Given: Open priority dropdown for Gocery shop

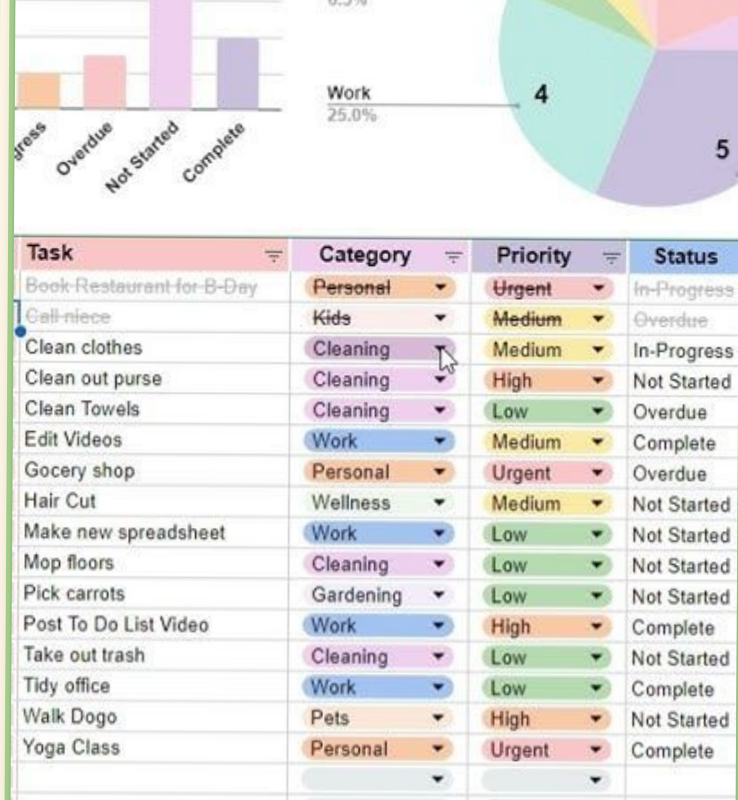Looking at the screenshot, I should click(598, 472).
